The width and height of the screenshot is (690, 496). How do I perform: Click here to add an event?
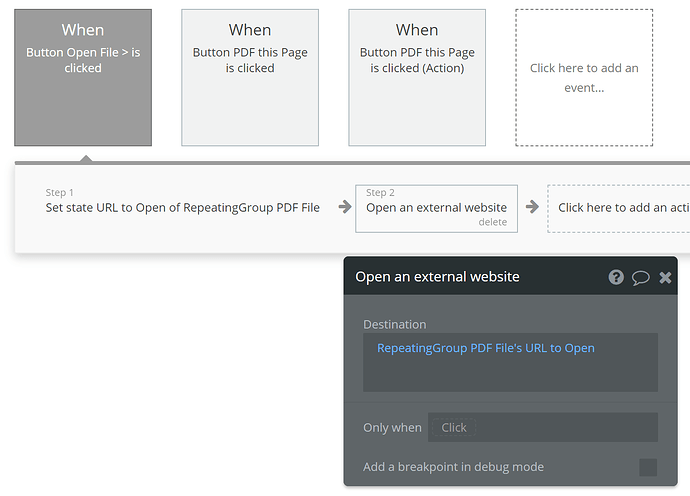click(584, 78)
